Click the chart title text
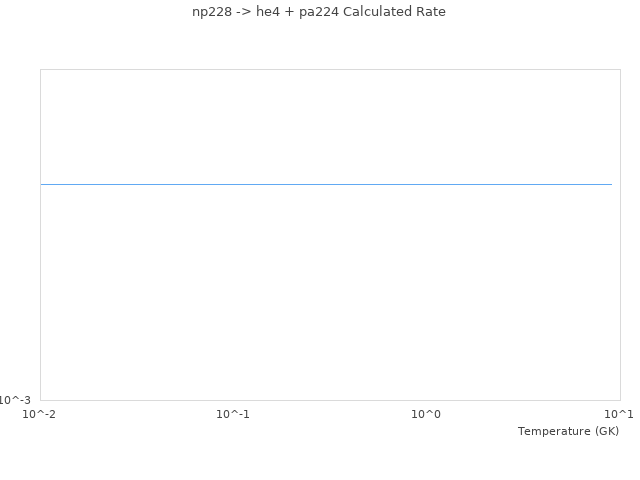The width and height of the screenshot is (640, 480). tap(319, 12)
